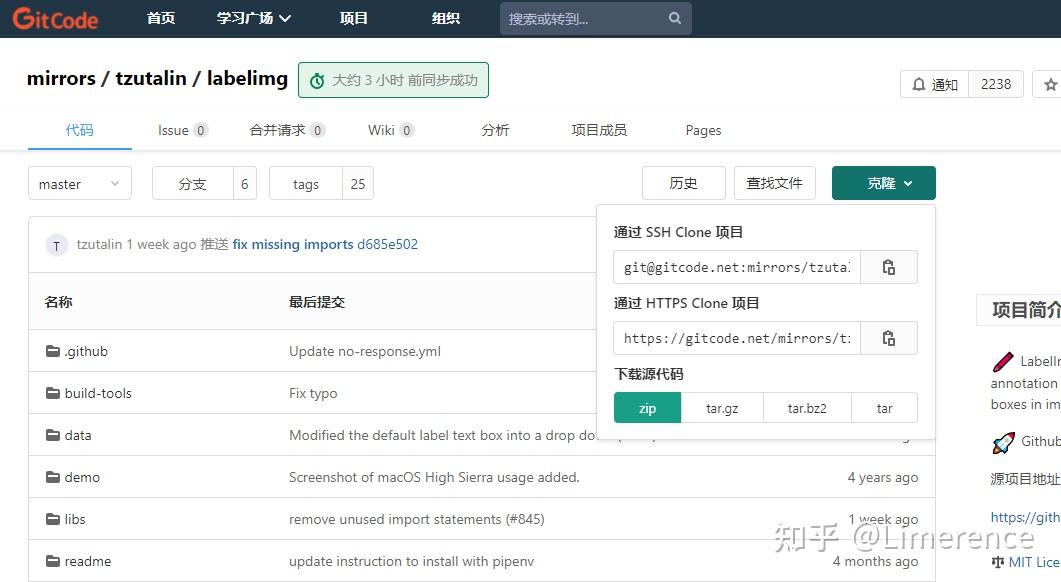The height and width of the screenshot is (582, 1061).
Task: Open 'Fix typo' commit message
Action: click(313, 393)
